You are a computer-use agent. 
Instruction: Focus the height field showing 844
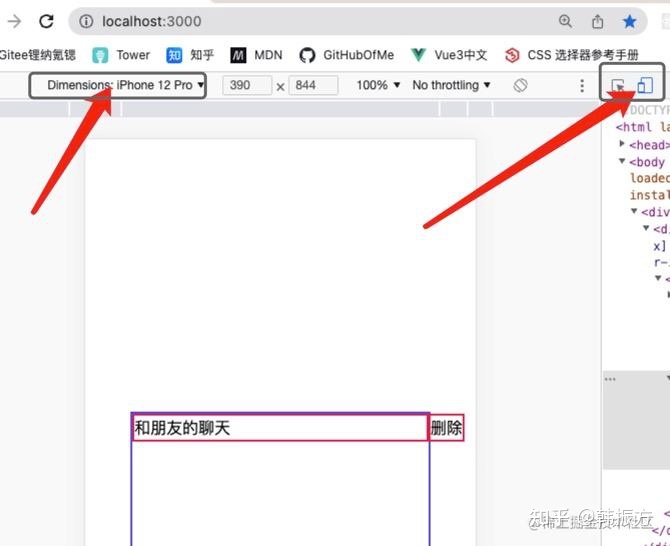313,85
